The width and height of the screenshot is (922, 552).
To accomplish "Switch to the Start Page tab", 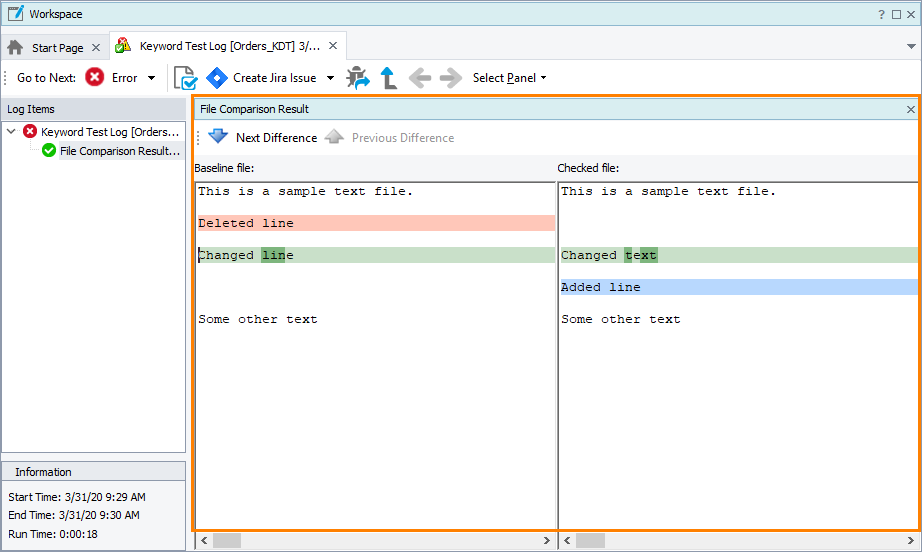I will tap(57, 47).
